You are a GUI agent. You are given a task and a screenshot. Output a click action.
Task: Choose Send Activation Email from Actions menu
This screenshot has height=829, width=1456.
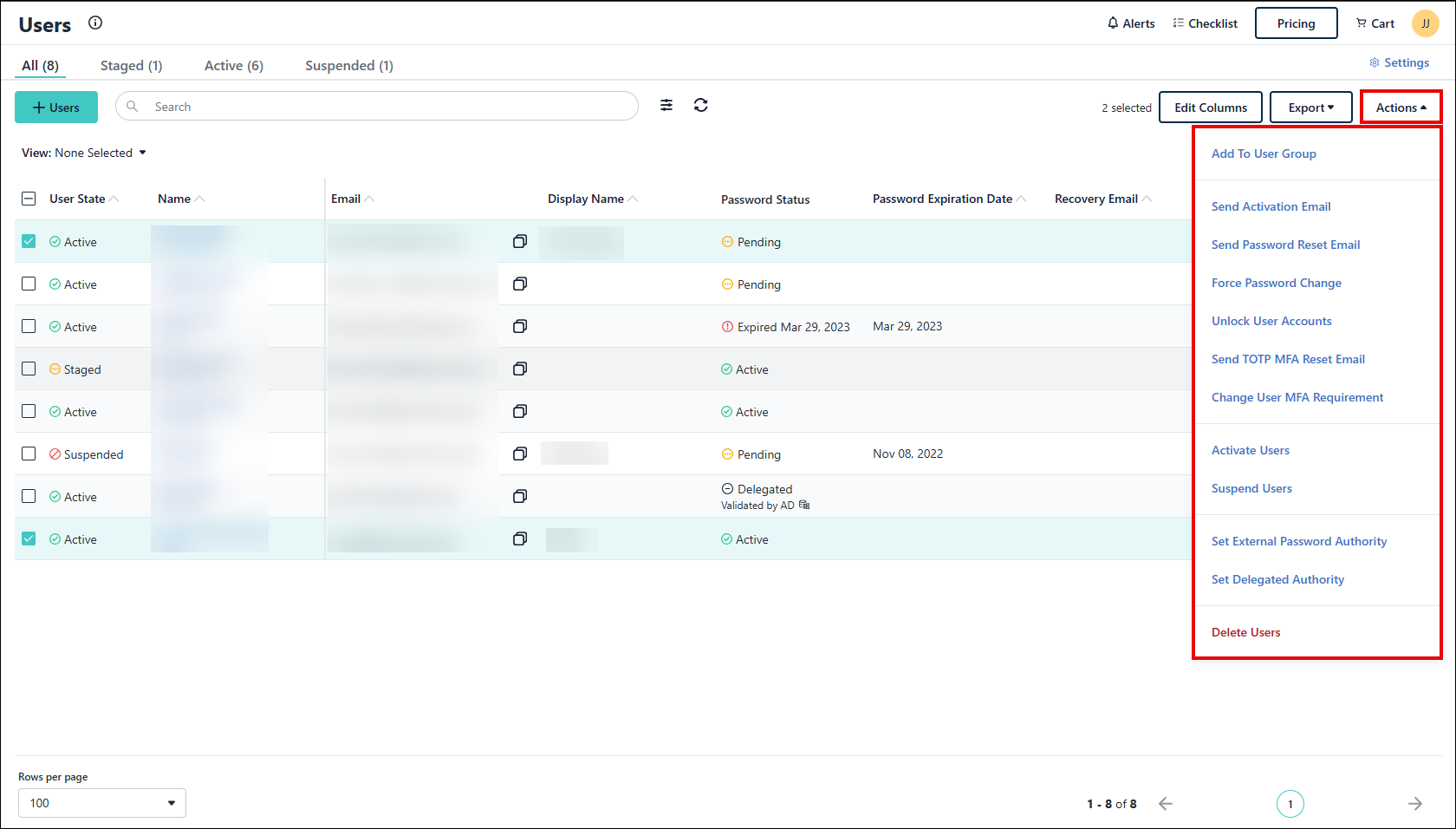tap(1271, 206)
